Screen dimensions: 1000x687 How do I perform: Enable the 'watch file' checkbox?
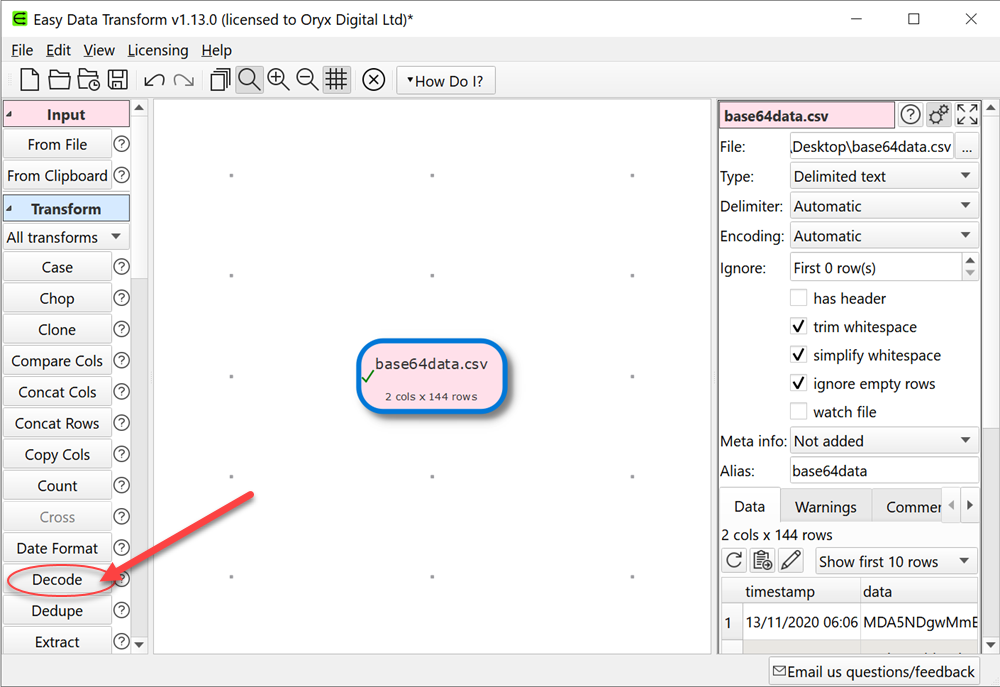(x=798, y=412)
